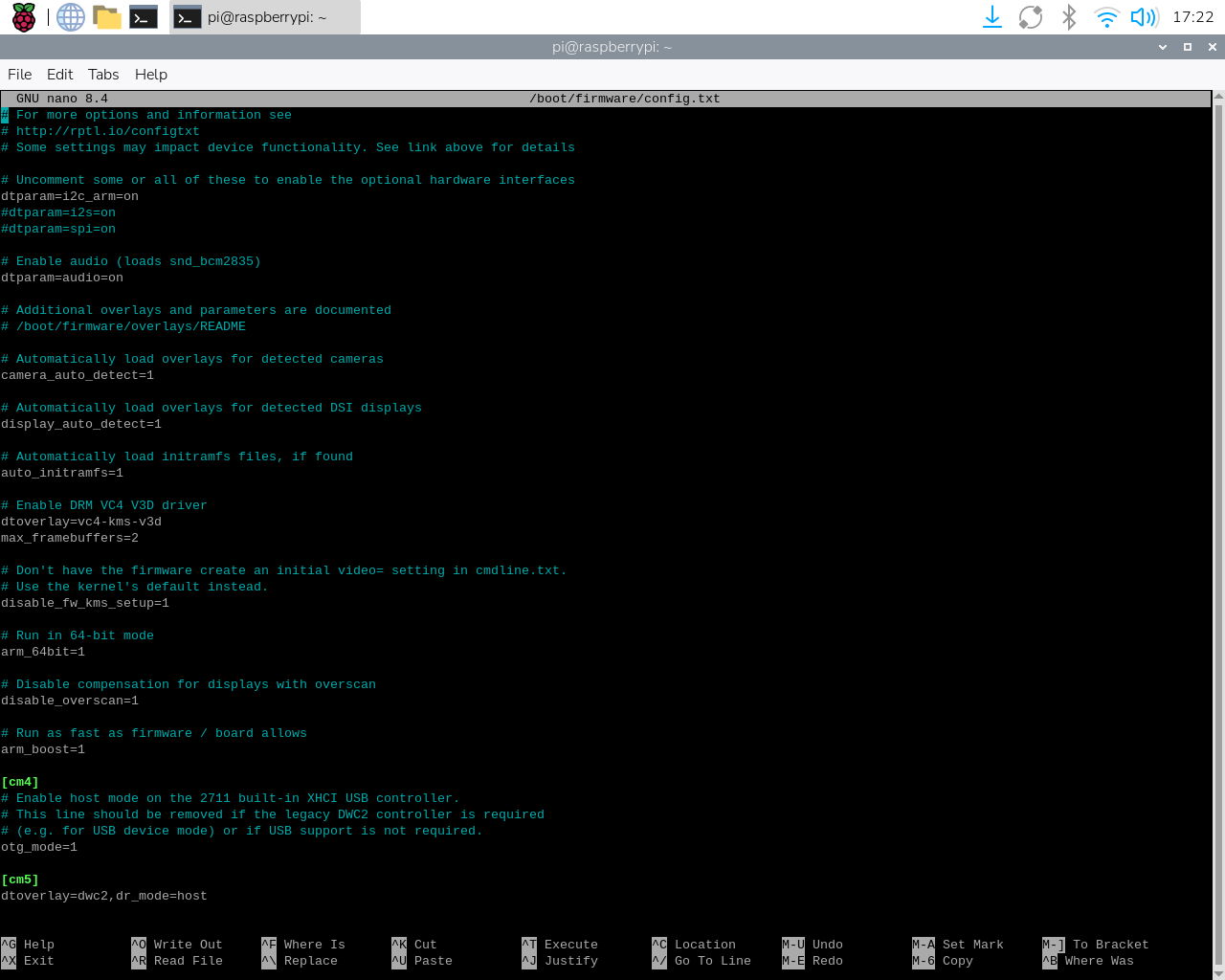Screen dimensions: 1225x980
Task: Click the ^T Execute shortcut
Action: point(560,945)
